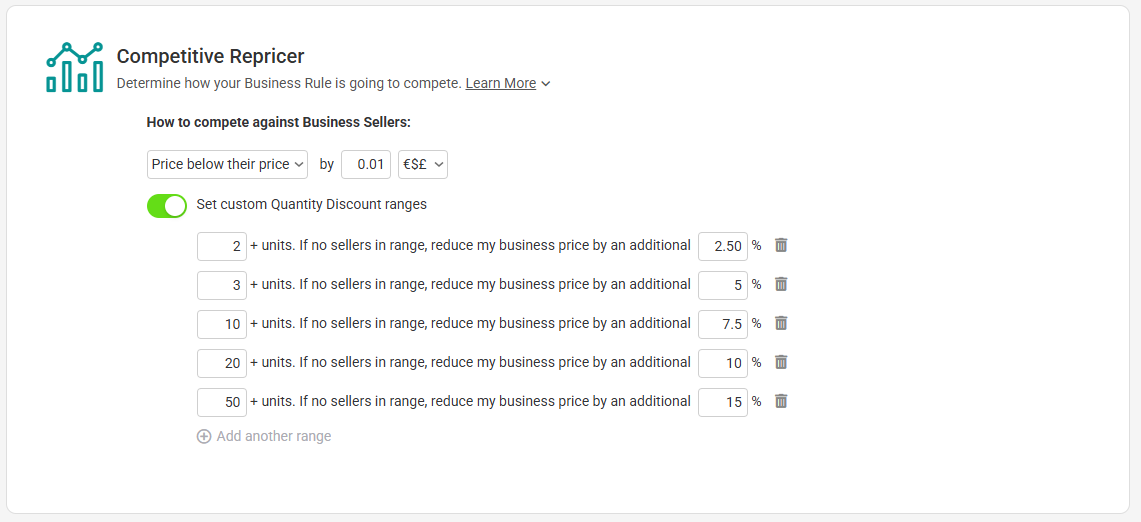The width and height of the screenshot is (1141, 522).
Task: Toggle off custom Quantity Discount ranges
Action: [167, 206]
